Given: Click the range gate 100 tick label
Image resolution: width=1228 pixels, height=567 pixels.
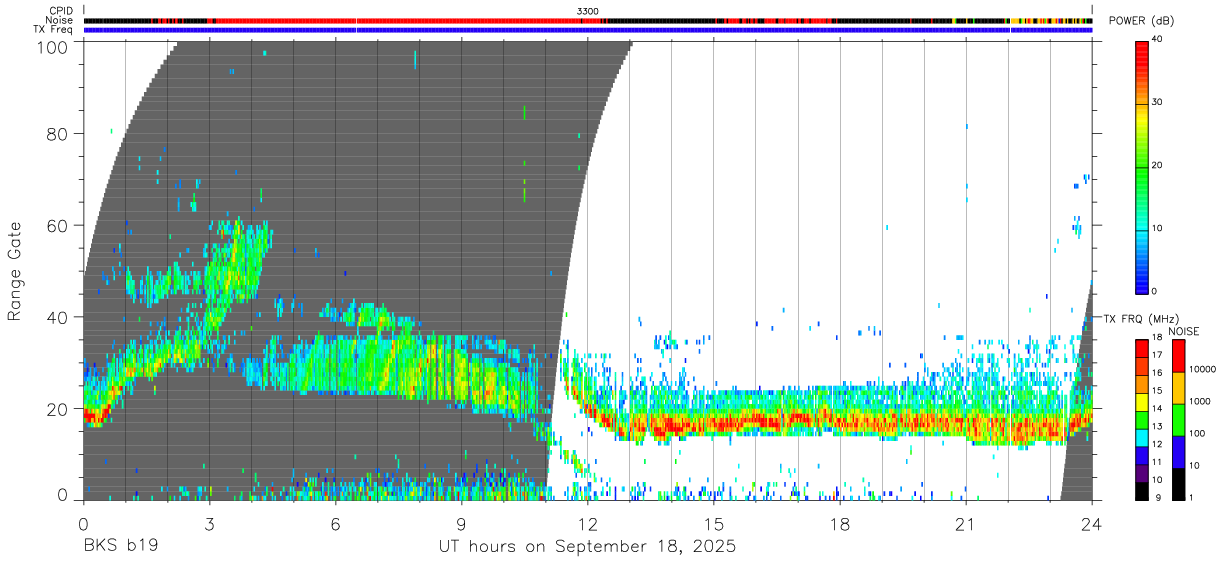Looking at the screenshot, I should [x=52, y=47].
